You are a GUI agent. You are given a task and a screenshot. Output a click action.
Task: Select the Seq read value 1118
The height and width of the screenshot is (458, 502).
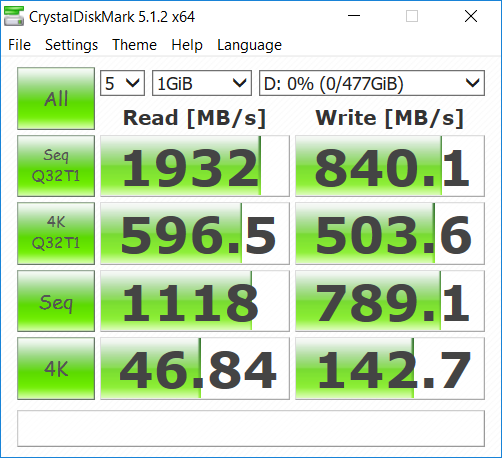pyautogui.click(x=195, y=301)
